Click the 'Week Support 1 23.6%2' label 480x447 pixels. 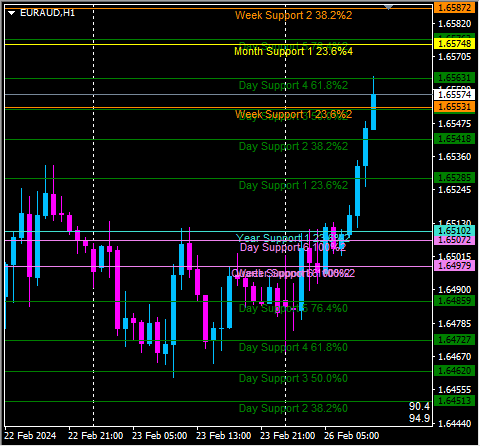[293, 114]
